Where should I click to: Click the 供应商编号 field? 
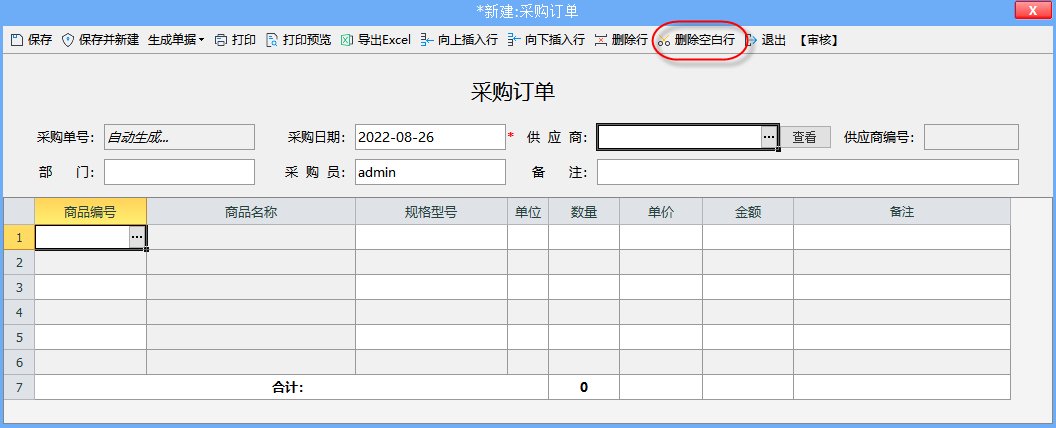click(971, 137)
